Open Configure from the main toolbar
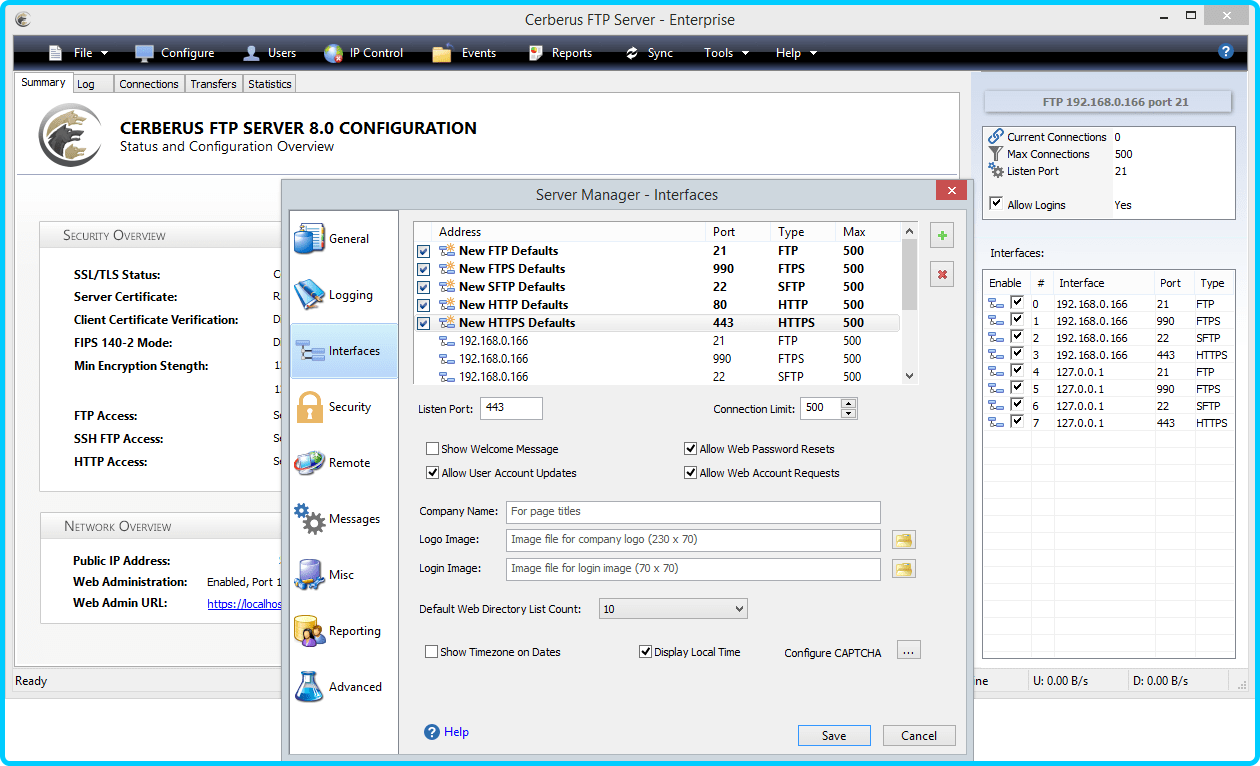Viewport: 1260px width, 766px height. (x=175, y=53)
